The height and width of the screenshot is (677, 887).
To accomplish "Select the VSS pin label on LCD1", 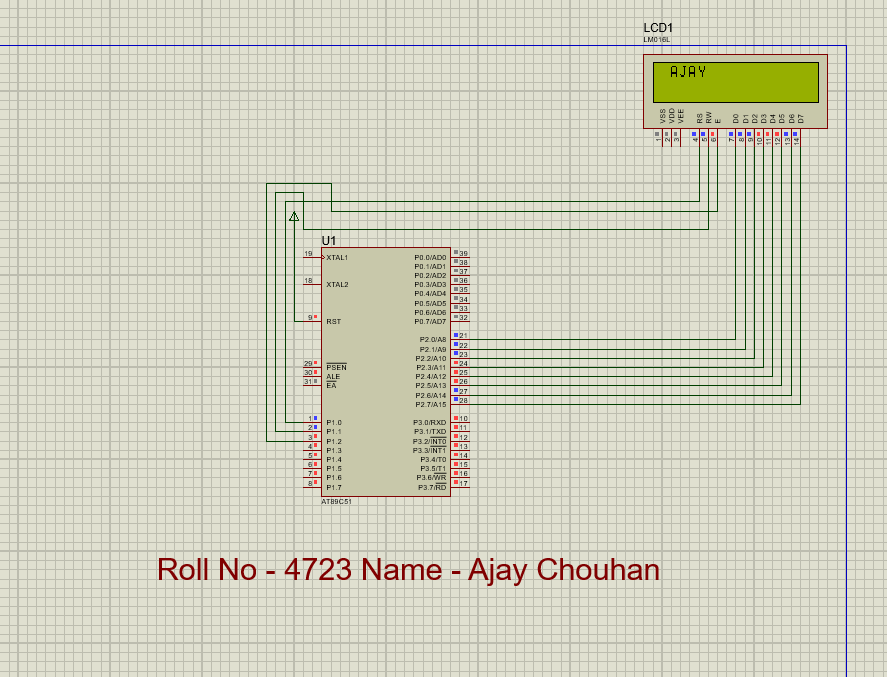I will coord(662,117).
